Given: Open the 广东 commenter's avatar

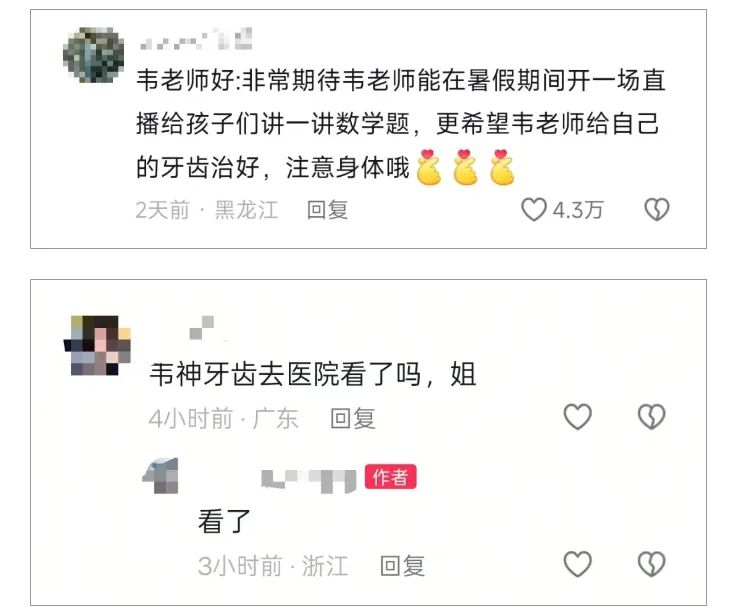Looking at the screenshot, I should tap(97, 345).
